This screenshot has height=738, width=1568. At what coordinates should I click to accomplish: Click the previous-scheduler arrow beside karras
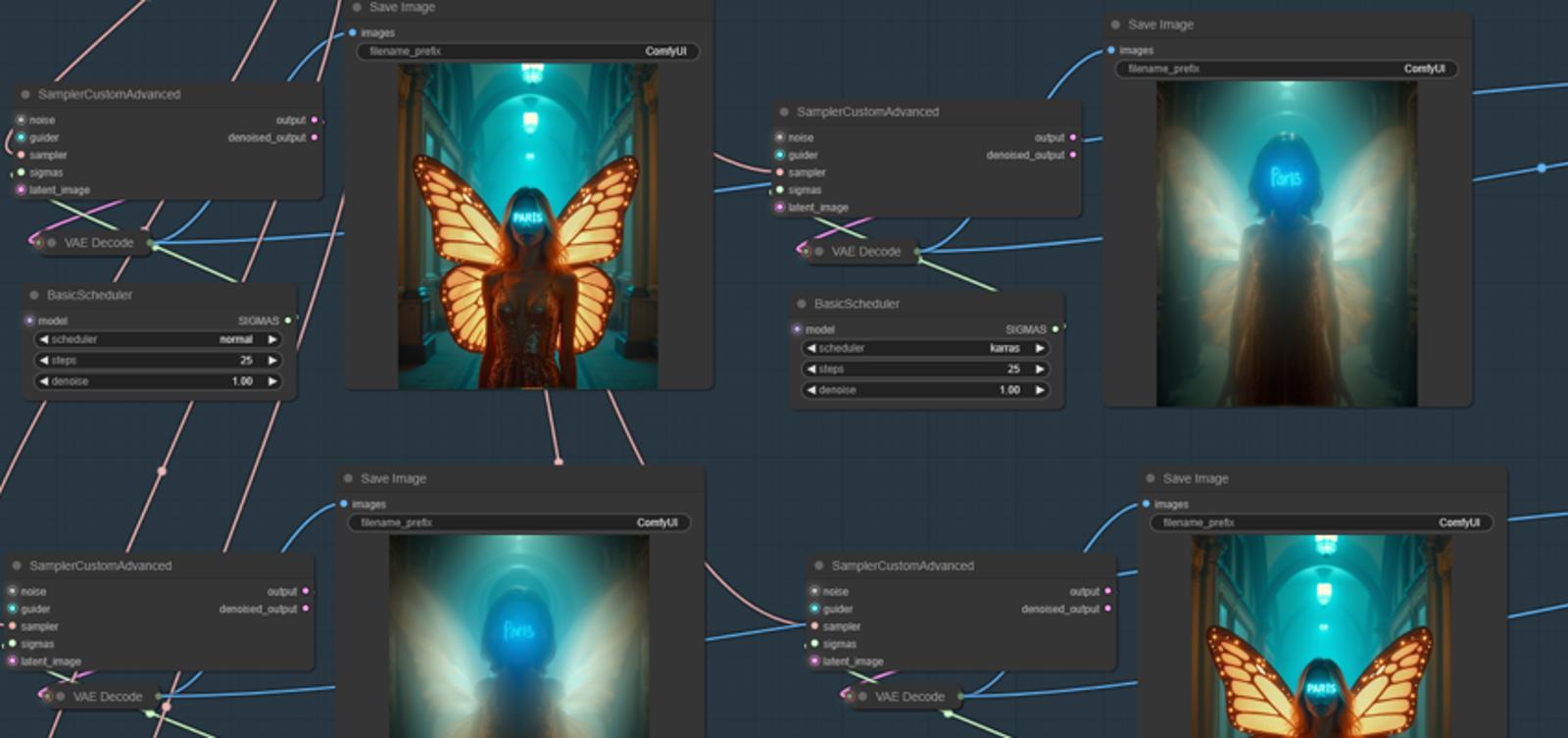tap(810, 348)
